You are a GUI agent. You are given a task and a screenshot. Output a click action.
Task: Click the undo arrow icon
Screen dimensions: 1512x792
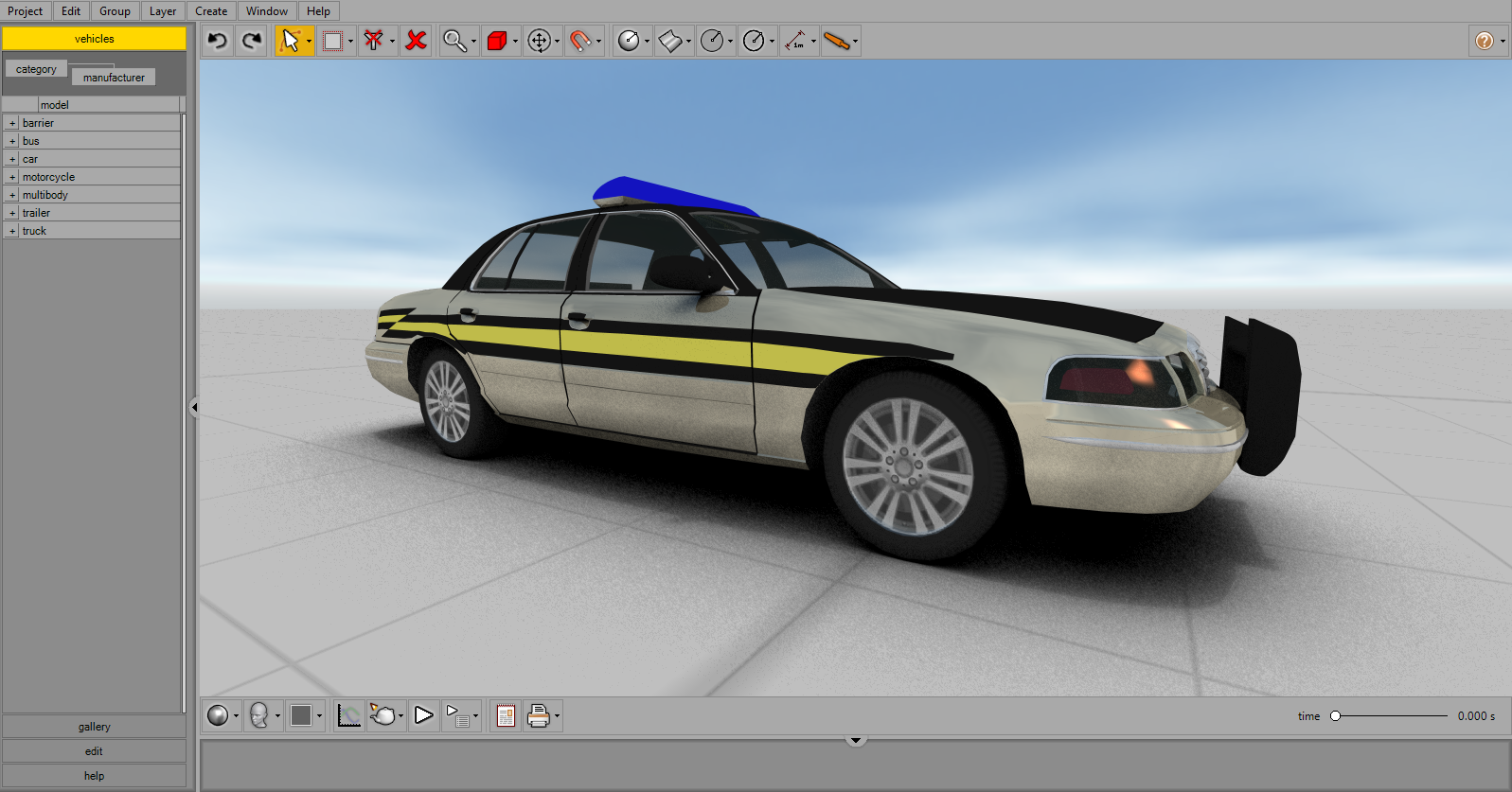click(218, 41)
